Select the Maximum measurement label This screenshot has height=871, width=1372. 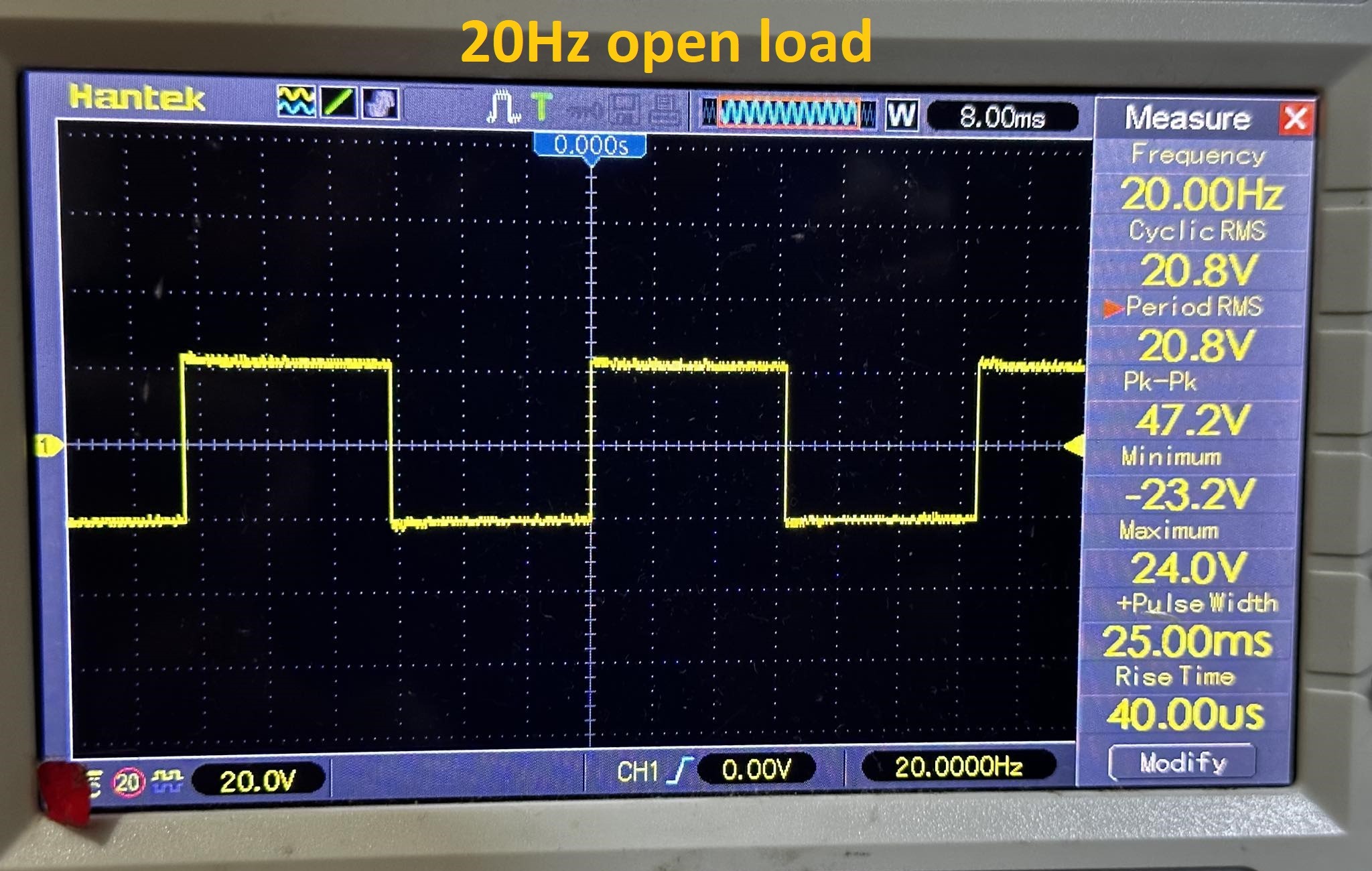[x=1169, y=531]
